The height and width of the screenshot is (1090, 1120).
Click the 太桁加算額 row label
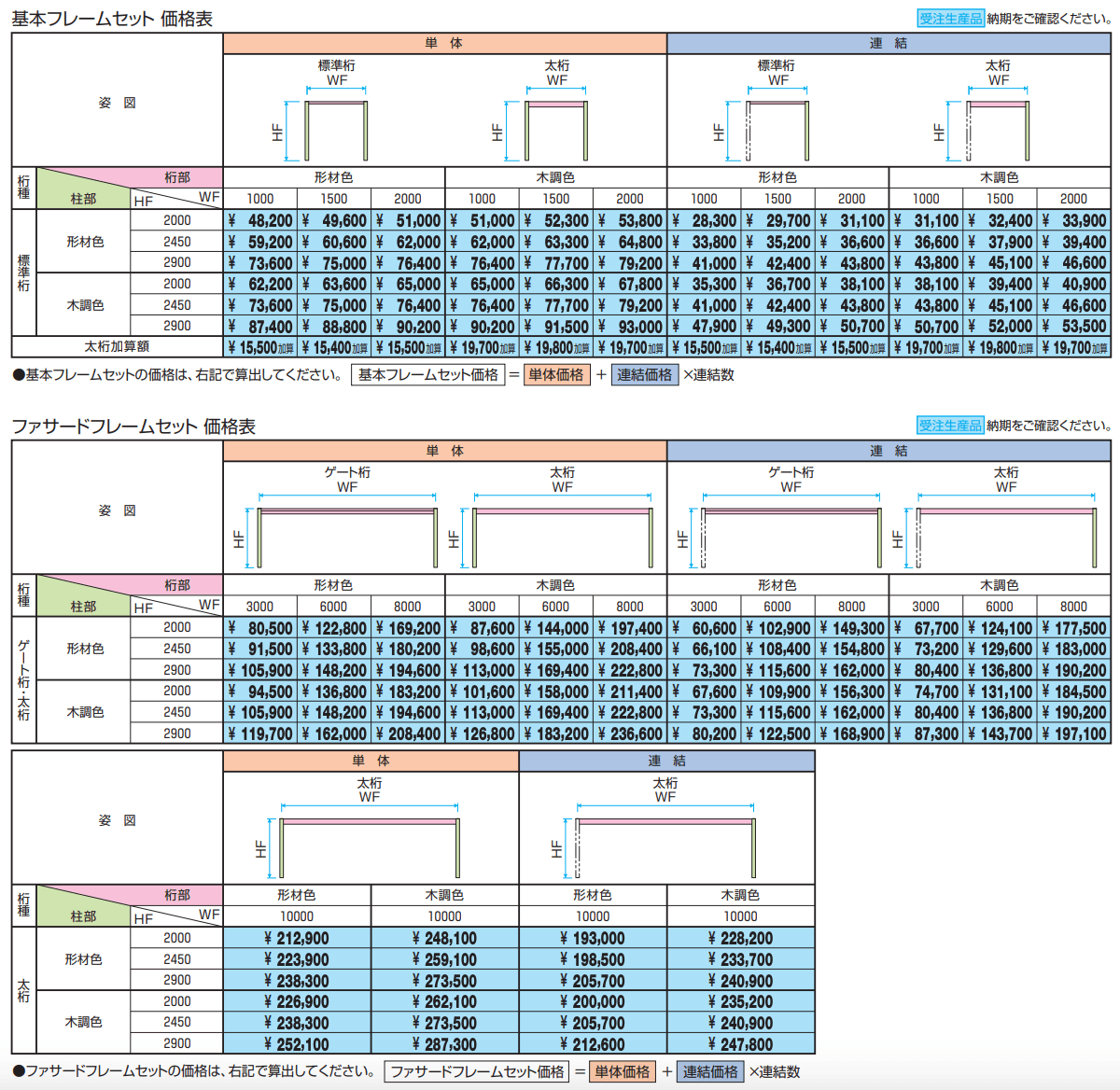(x=117, y=347)
